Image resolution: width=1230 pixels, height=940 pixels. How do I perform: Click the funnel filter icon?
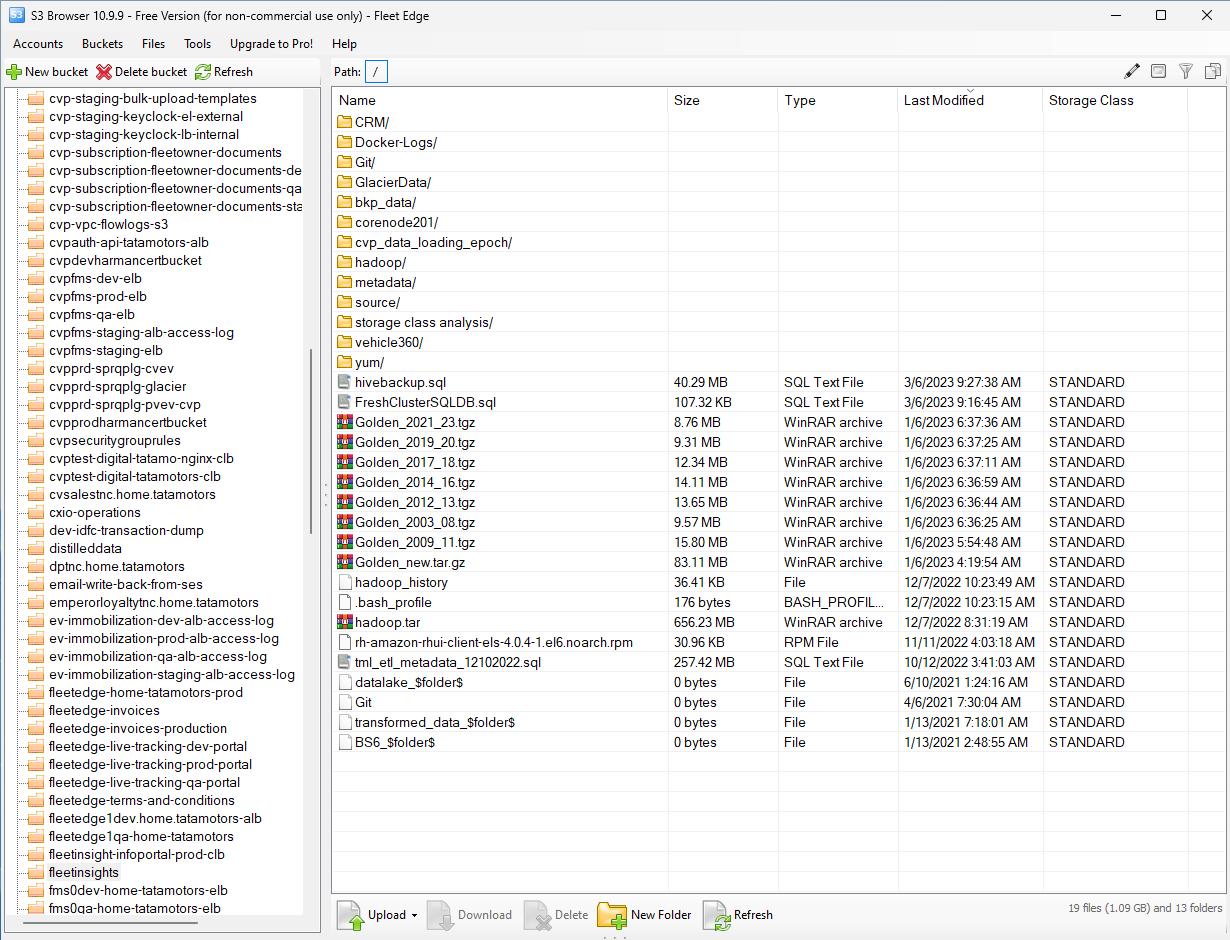(x=1186, y=71)
